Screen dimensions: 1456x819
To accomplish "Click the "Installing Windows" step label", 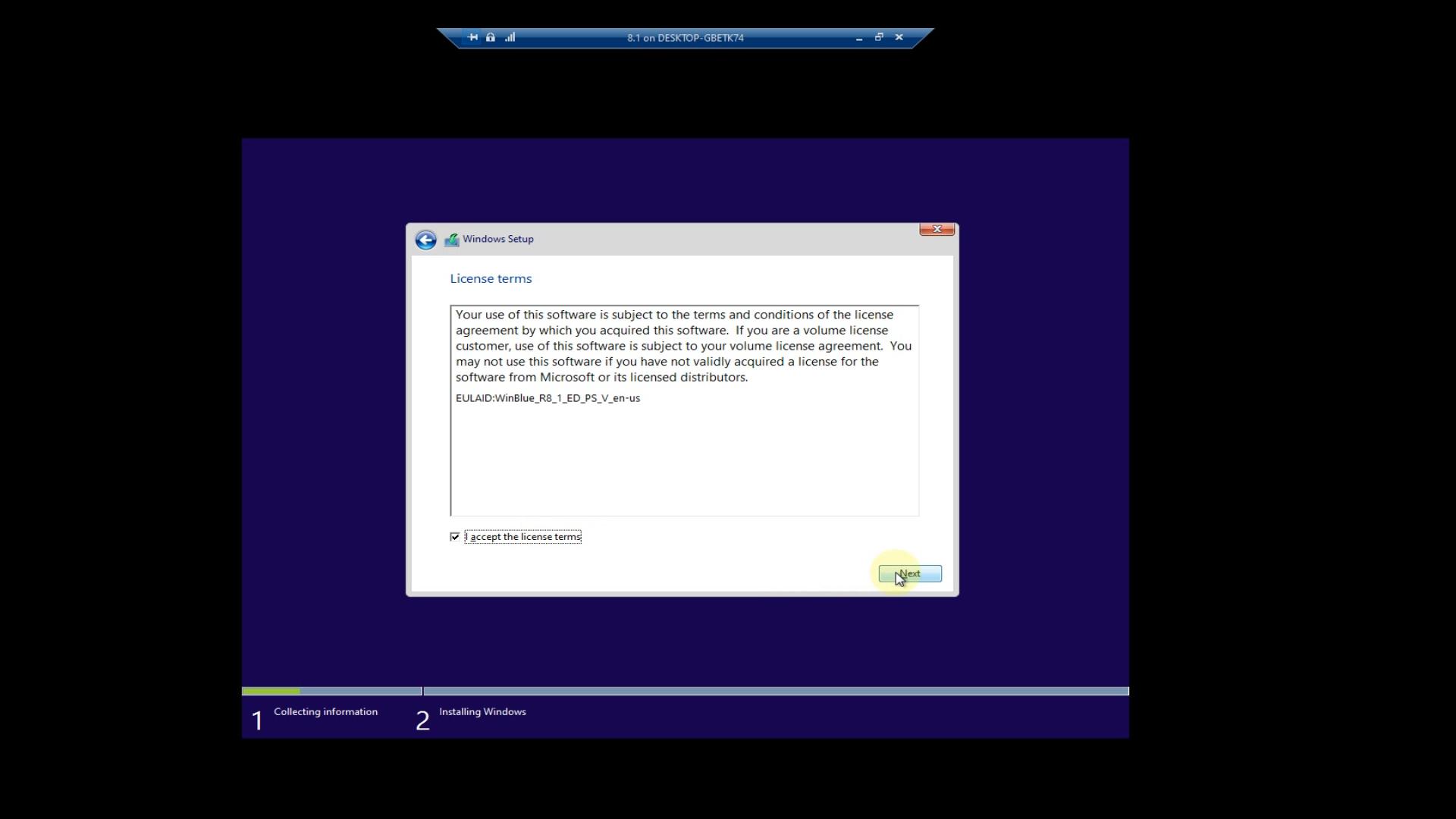I will pyautogui.click(x=482, y=711).
